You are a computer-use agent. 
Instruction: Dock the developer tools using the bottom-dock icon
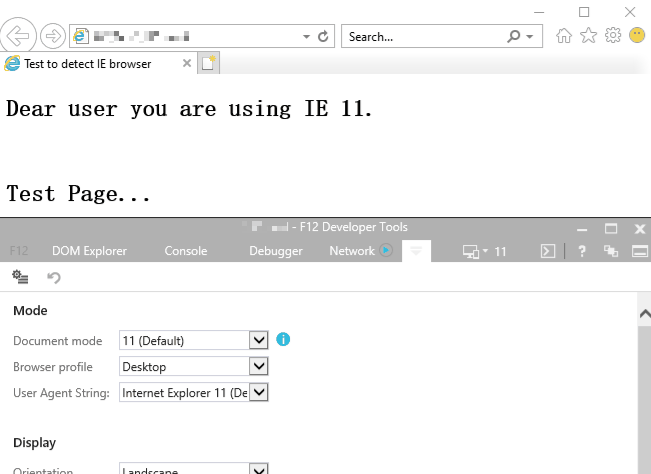(640, 251)
